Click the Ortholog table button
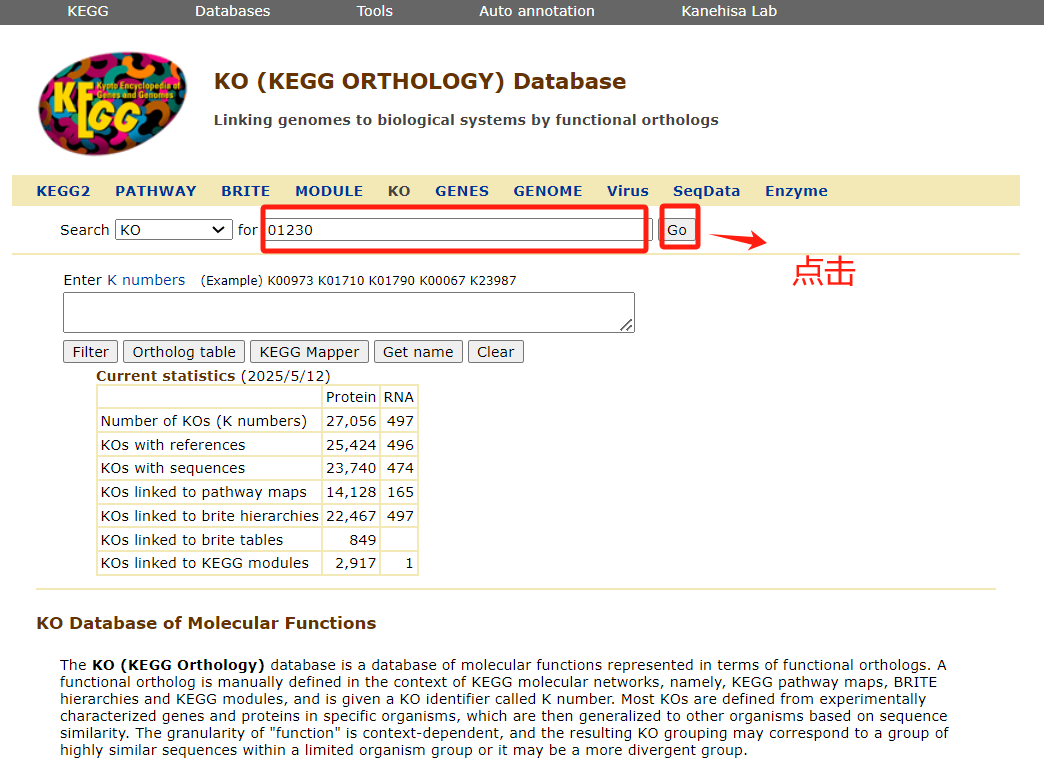The image size is (1050, 778). click(x=183, y=351)
